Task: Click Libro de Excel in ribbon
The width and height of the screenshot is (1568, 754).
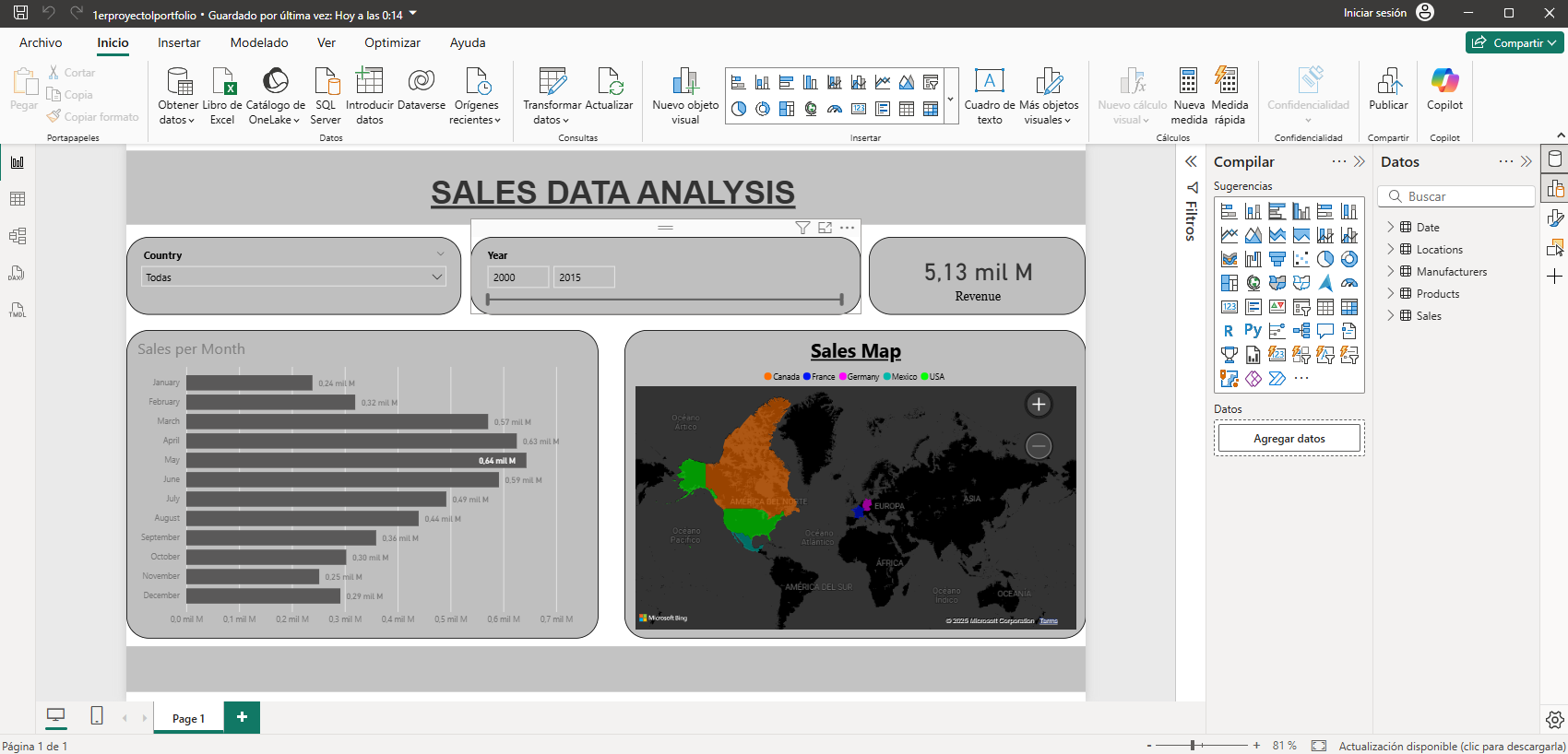Action: coord(222,95)
